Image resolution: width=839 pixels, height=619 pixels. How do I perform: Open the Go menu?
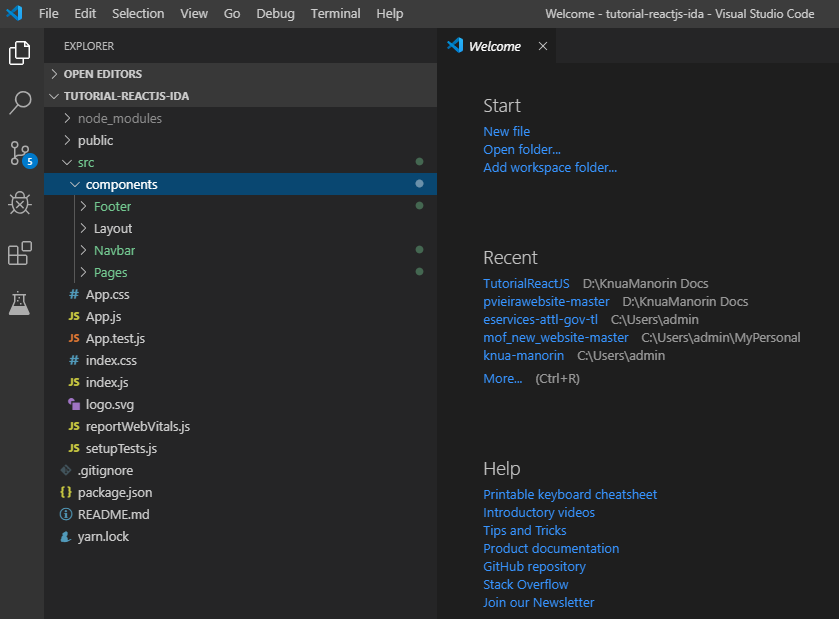[232, 13]
